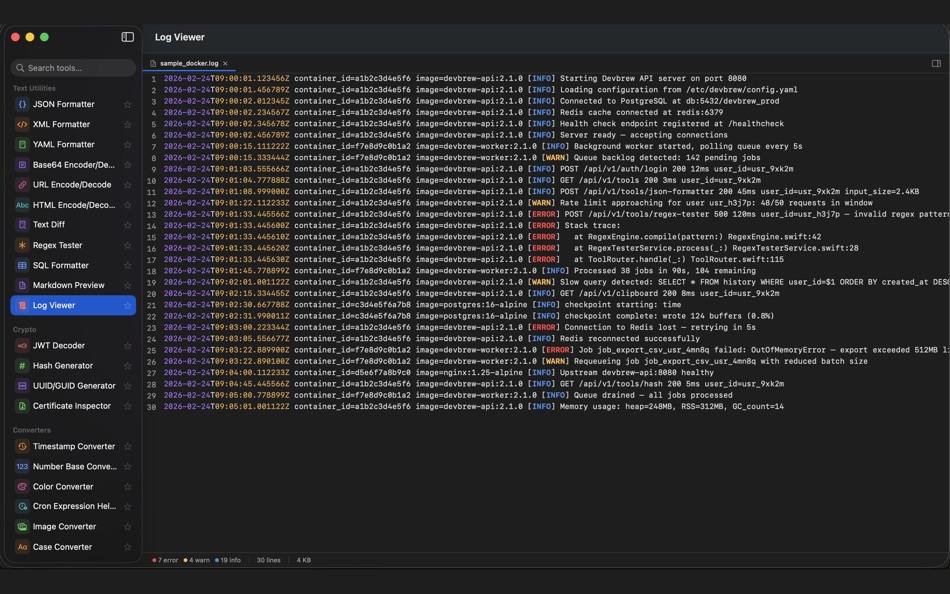Collapse the Converters section header
Viewport: 950px width, 594px height.
(31, 430)
